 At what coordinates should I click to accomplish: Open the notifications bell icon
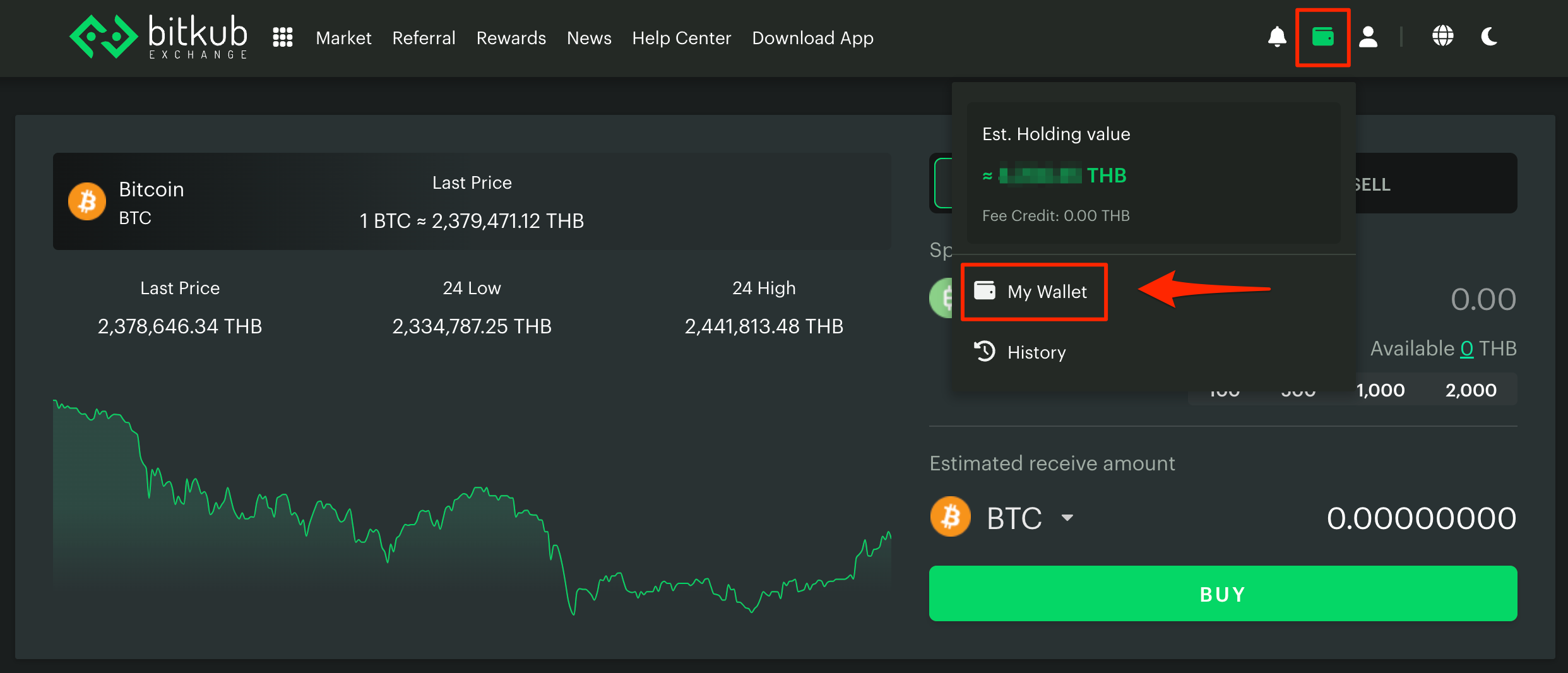(x=1277, y=37)
